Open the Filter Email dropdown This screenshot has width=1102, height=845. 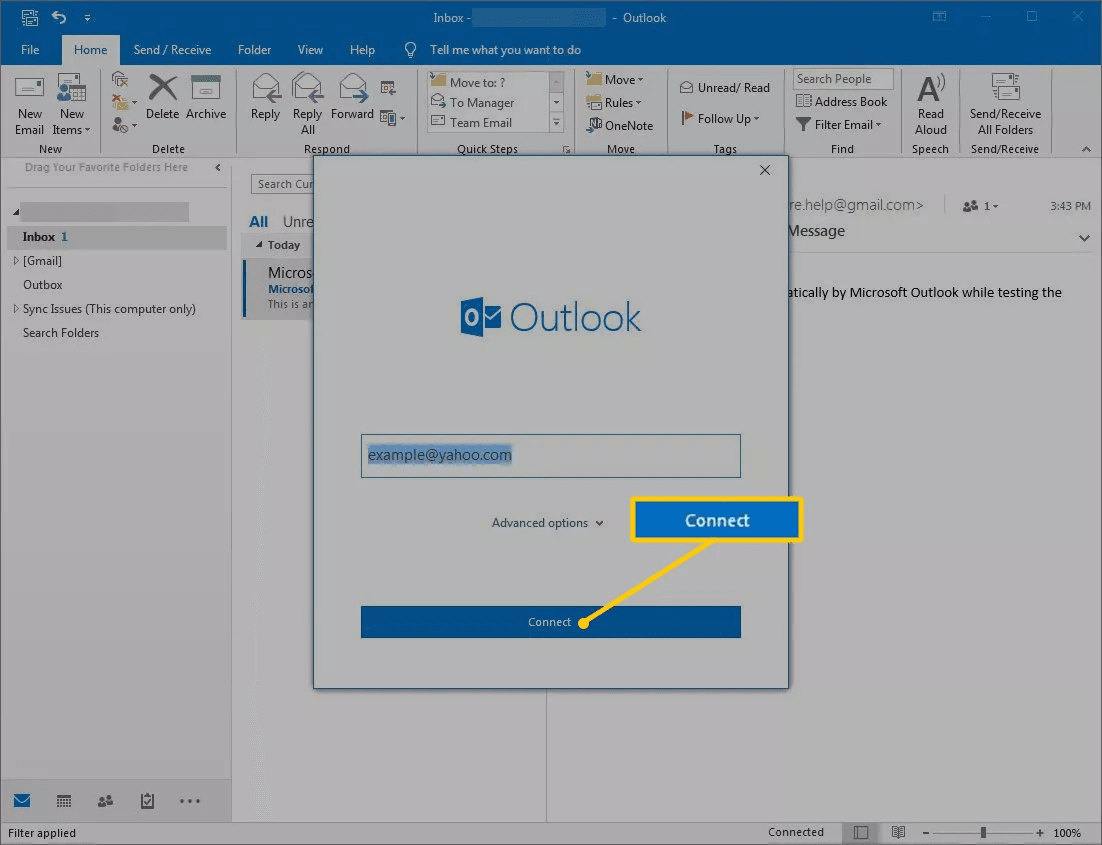tap(839, 125)
